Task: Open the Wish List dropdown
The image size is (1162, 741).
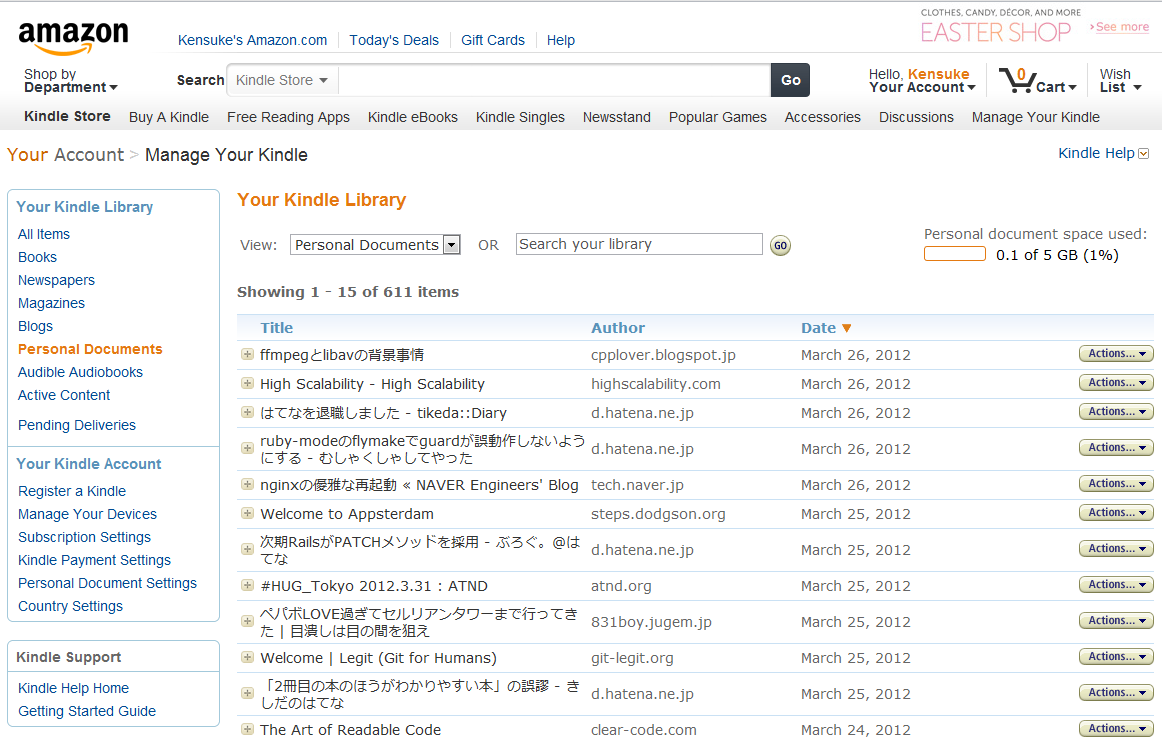Action: pos(1120,81)
